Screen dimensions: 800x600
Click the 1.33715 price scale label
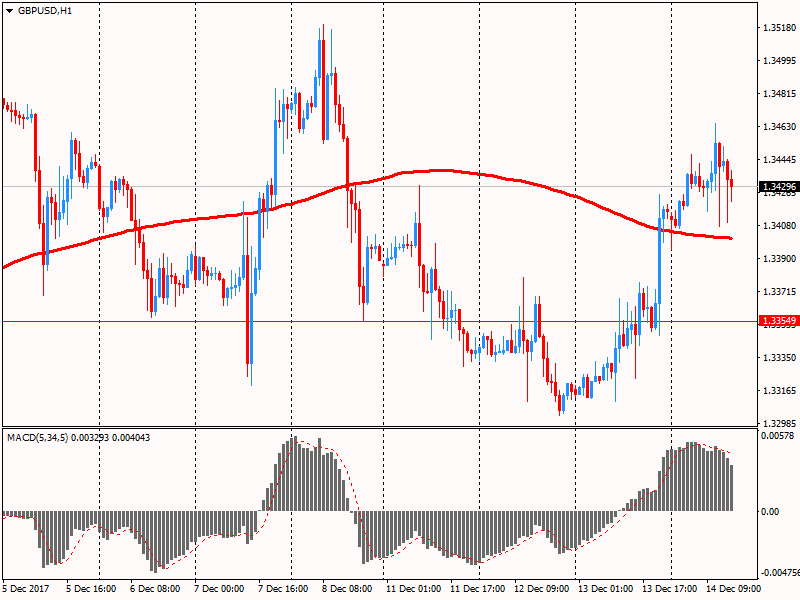(779, 292)
